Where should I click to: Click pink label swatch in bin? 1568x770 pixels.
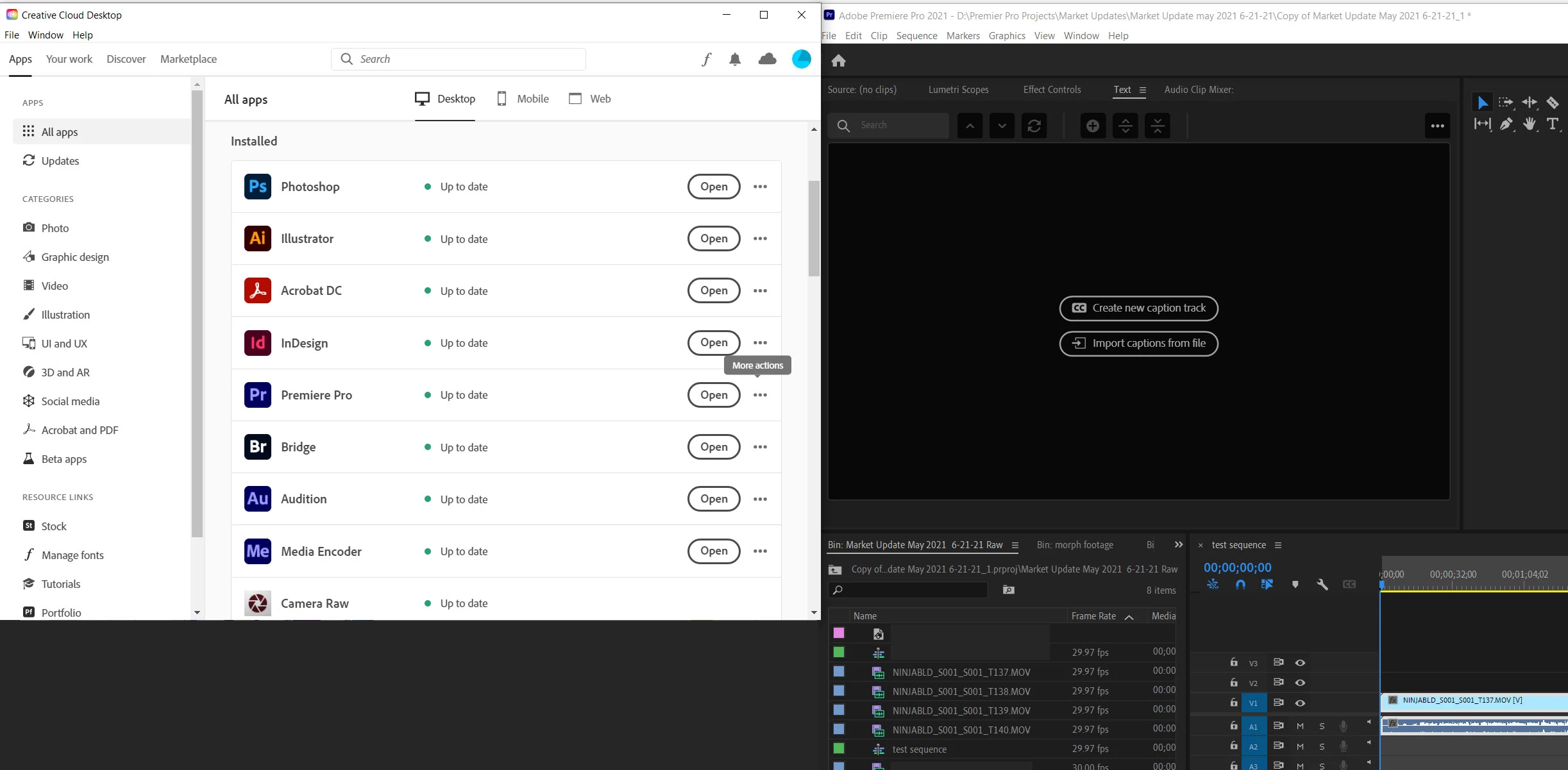click(x=839, y=633)
